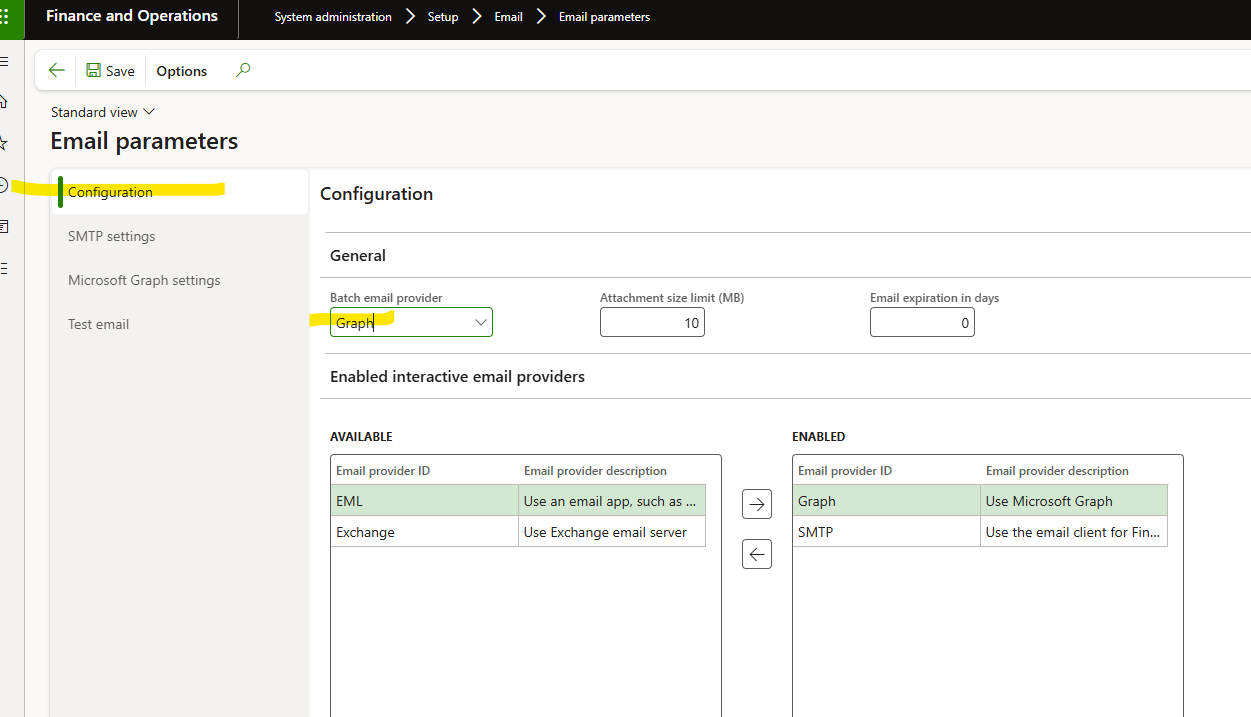
Task: Select the SMTP row in Enabled list
Action: [980, 532]
